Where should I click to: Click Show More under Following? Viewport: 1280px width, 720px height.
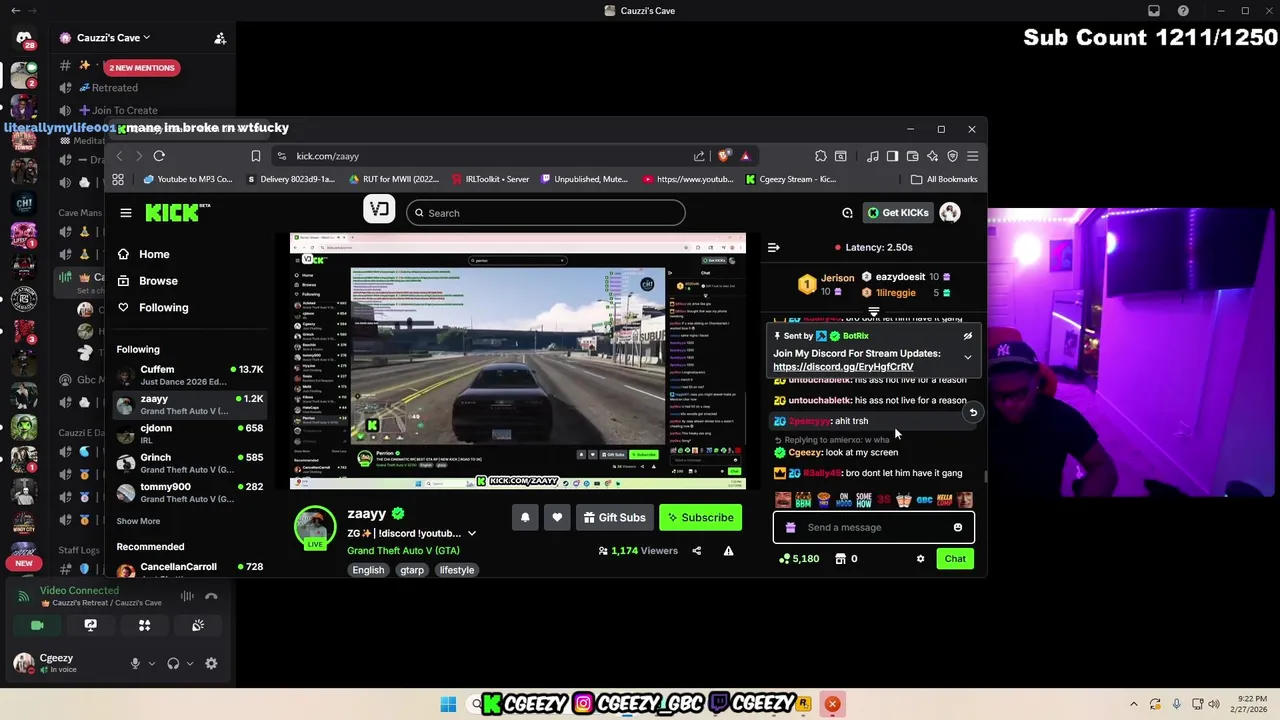pos(138,521)
